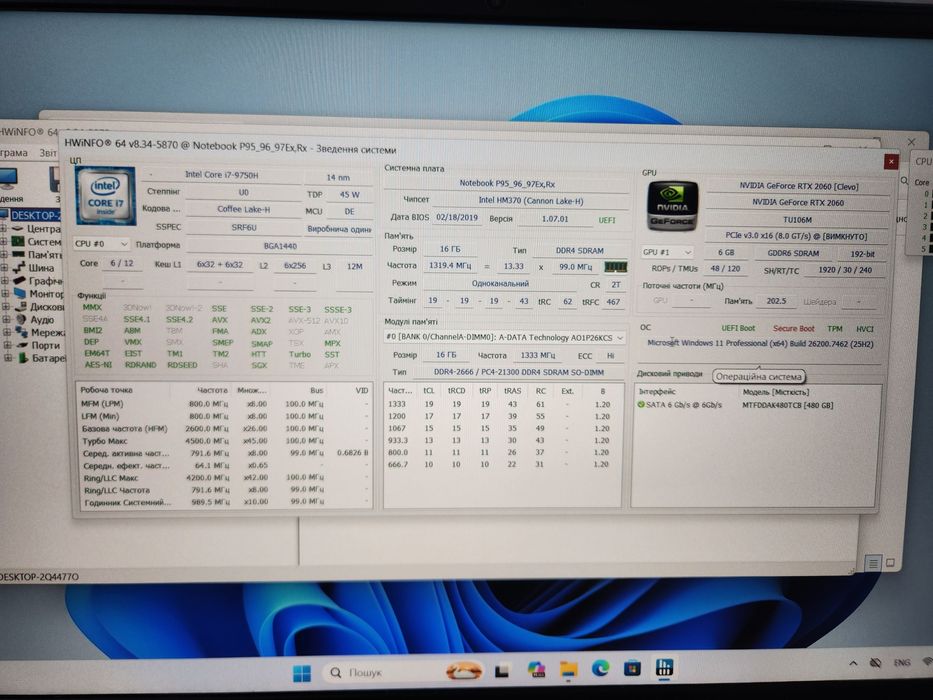Expand the Шина tree node
933x700 pixels.
pos(5,268)
